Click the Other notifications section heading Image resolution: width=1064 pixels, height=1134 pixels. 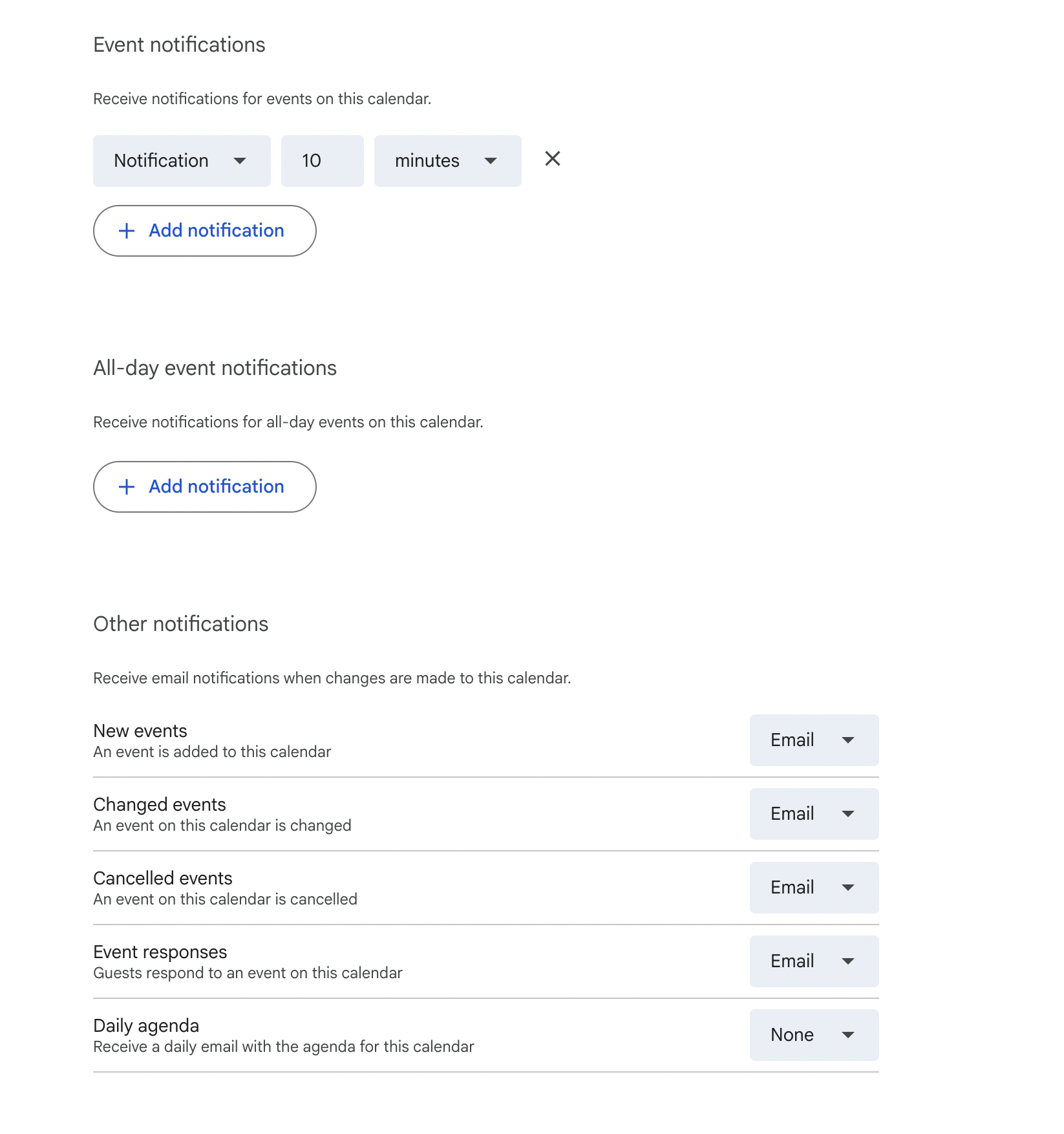[x=181, y=623]
